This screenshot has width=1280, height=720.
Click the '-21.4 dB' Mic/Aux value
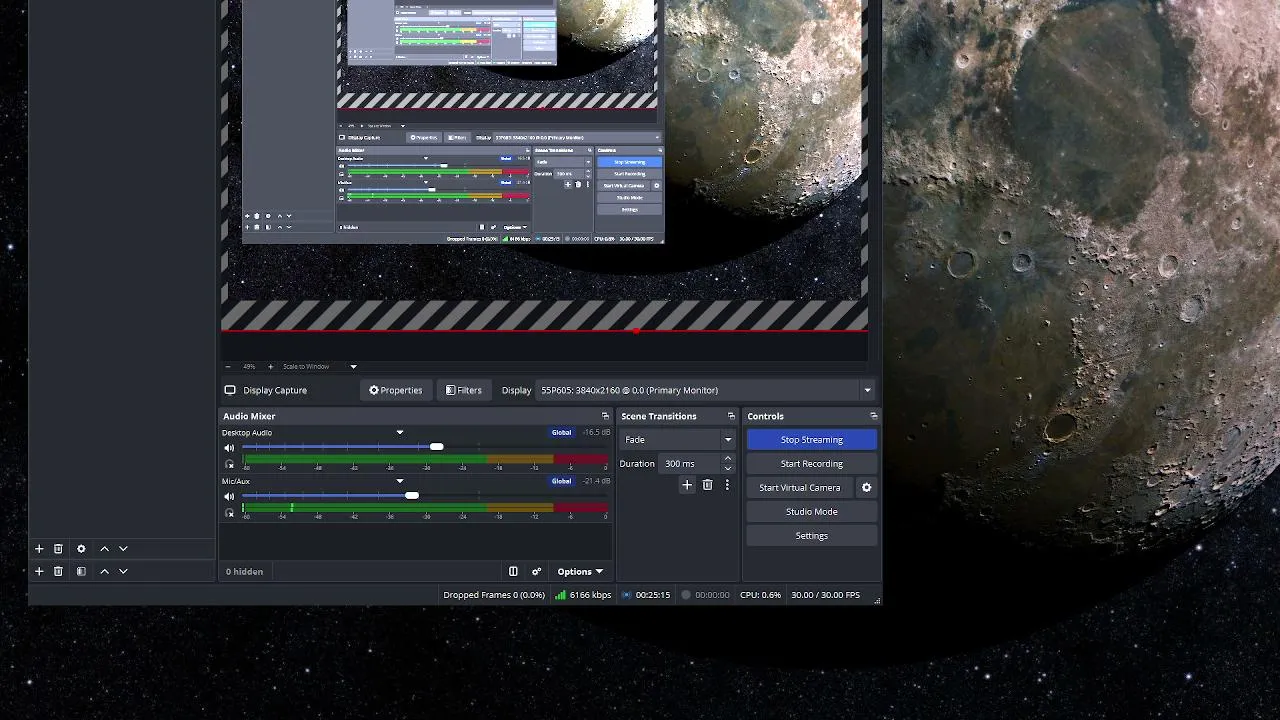click(x=596, y=481)
